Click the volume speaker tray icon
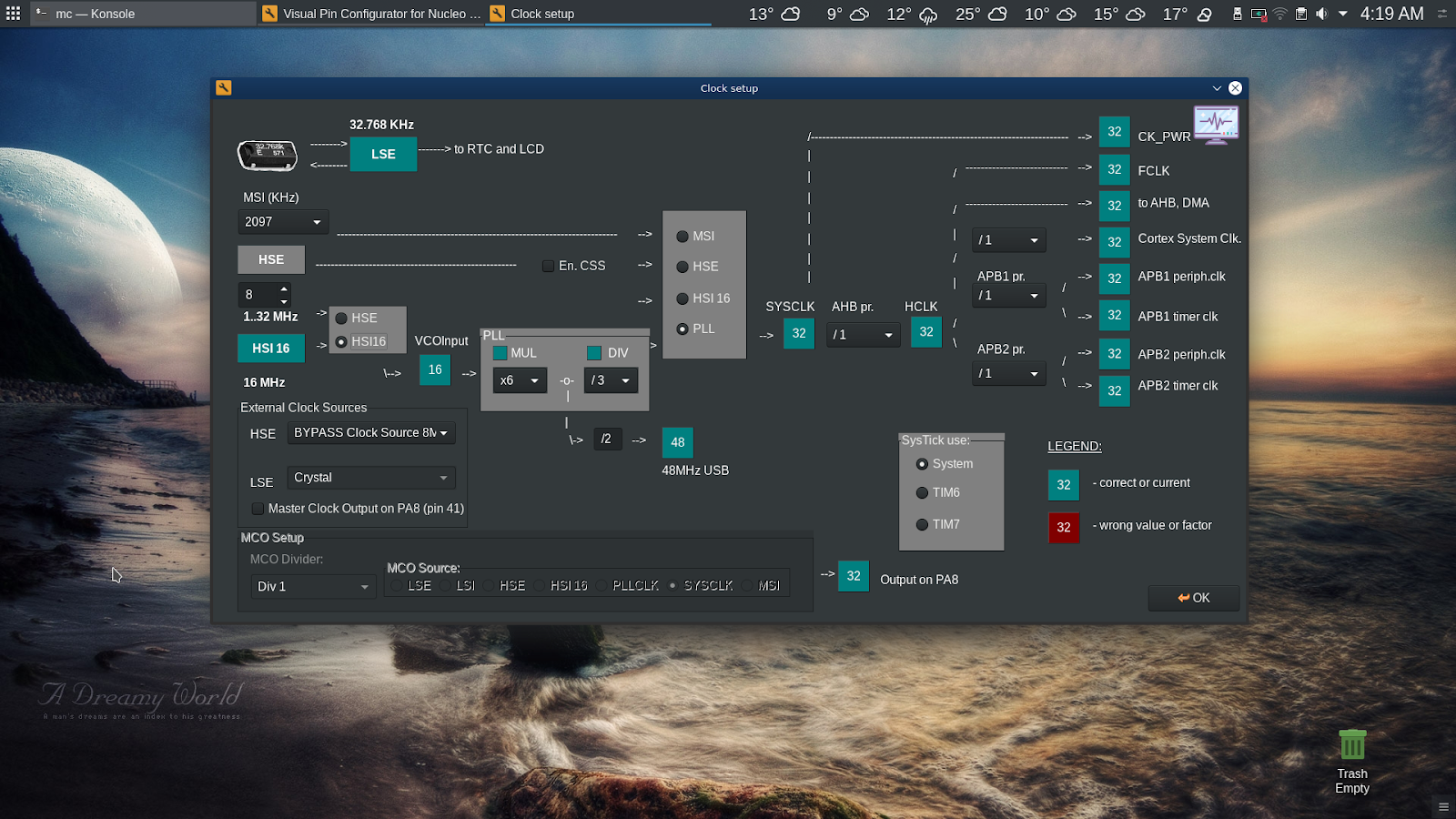Image resolution: width=1456 pixels, height=819 pixels. 1321,14
